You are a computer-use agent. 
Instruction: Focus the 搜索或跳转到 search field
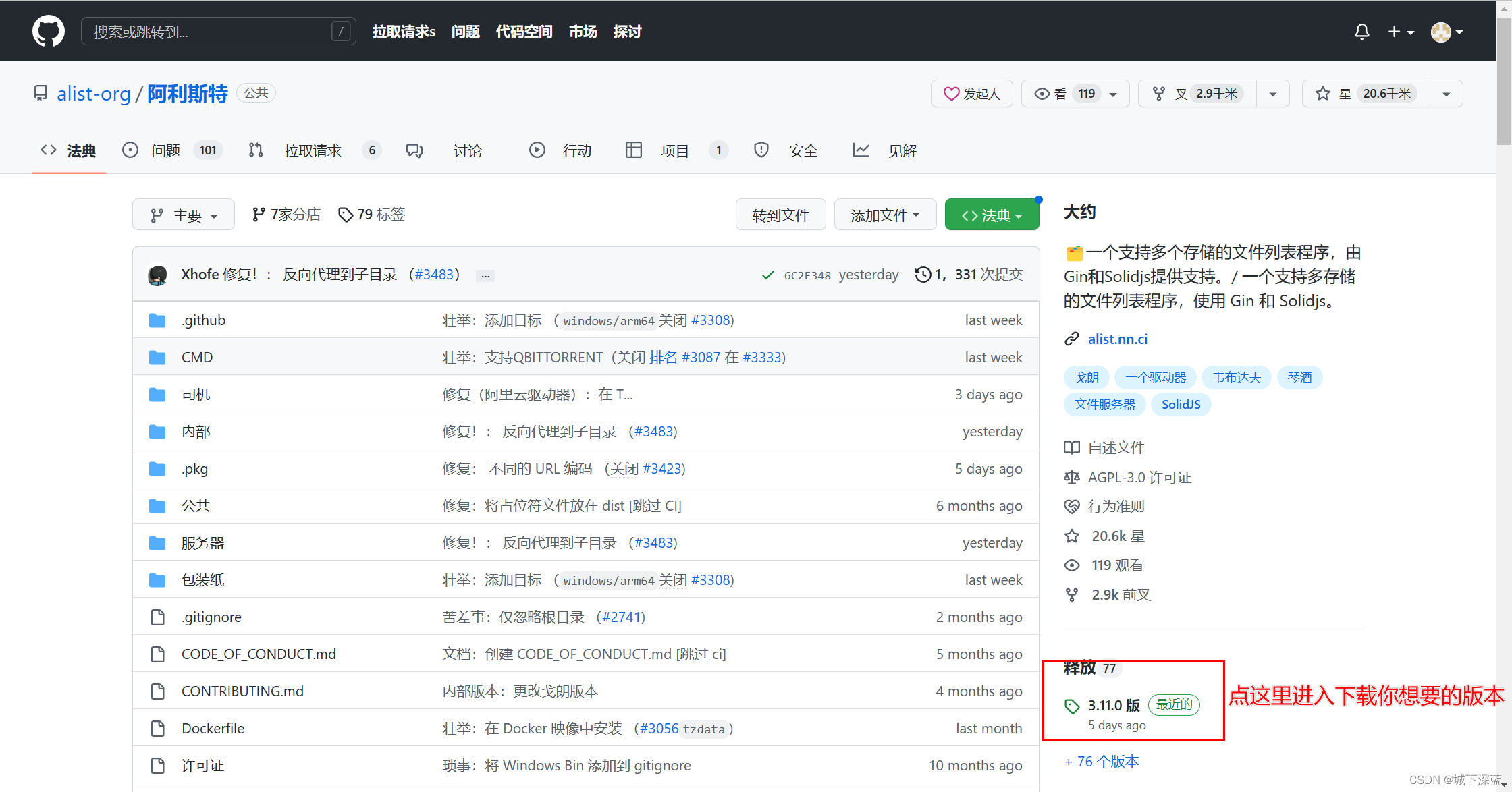(x=219, y=31)
